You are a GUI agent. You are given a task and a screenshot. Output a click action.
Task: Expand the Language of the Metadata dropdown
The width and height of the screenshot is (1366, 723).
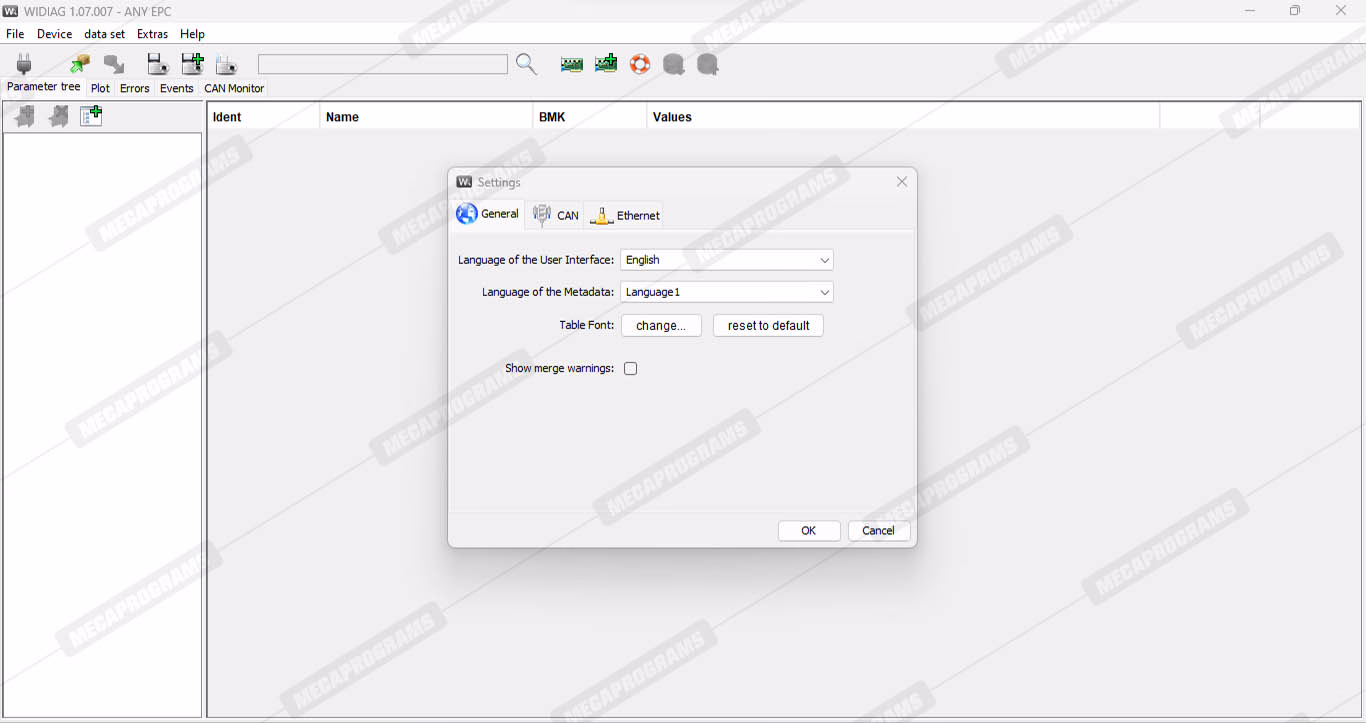coord(726,293)
